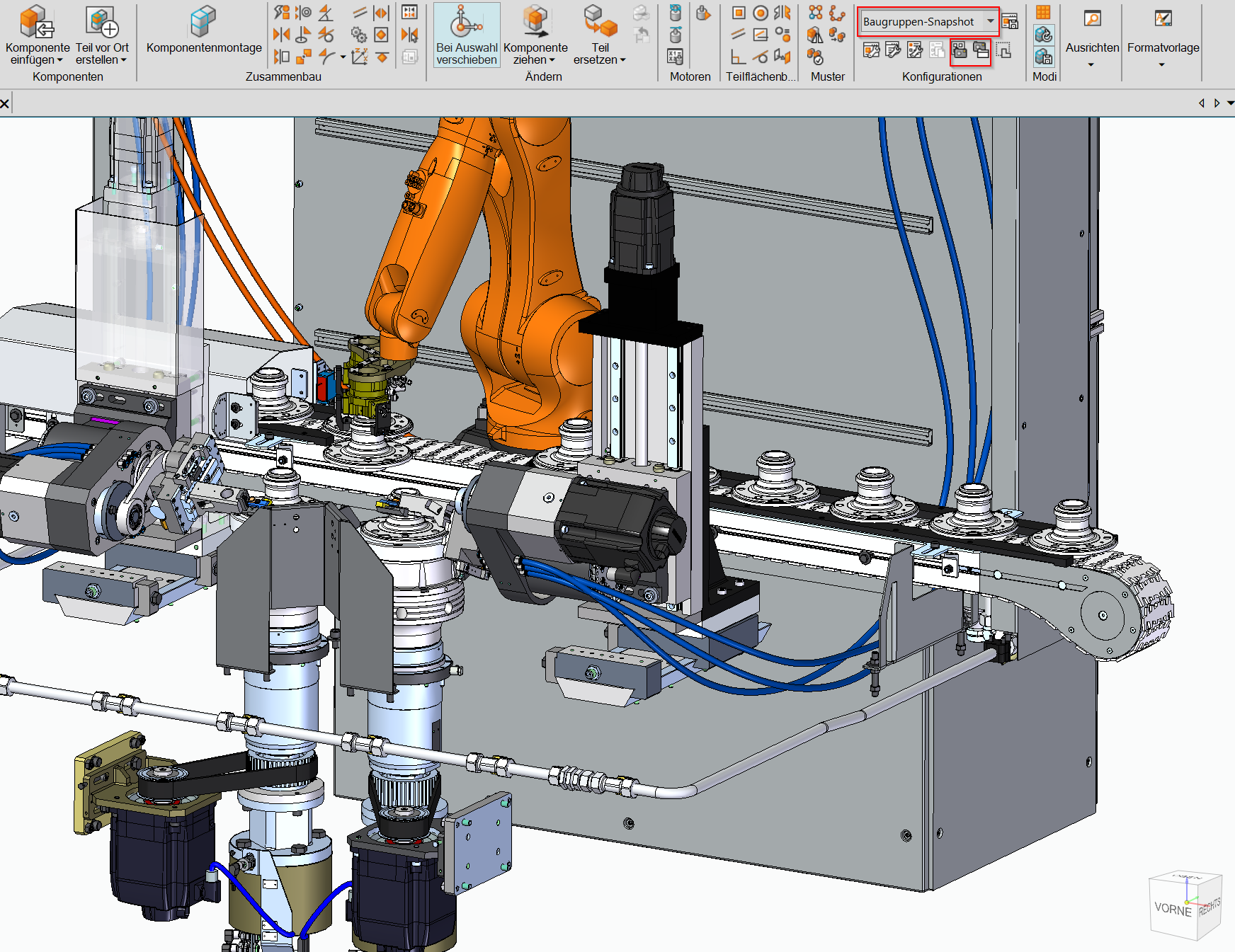The width and height of the screenshot is (1235, 952).
Task: Select the center-plane relationship icon
Action: (381, 12)
